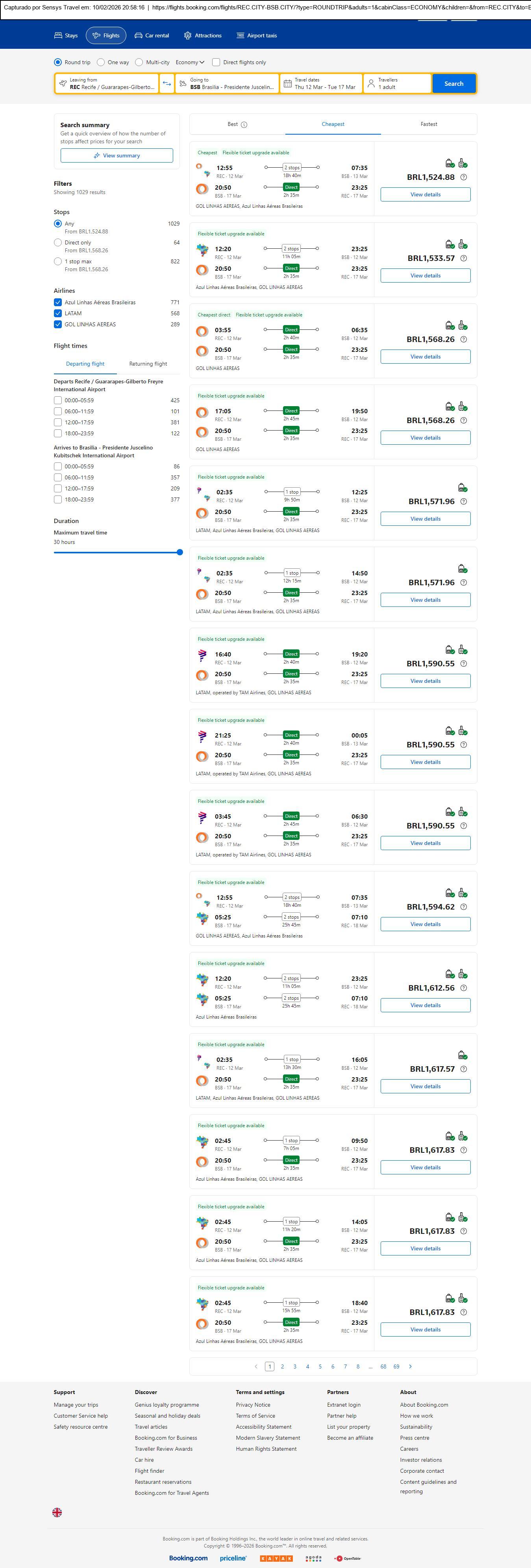Open the Travellers 1 adult selector
This screenshot has width=531, height=1568.
pyautogui.click(x=397, y=83)
